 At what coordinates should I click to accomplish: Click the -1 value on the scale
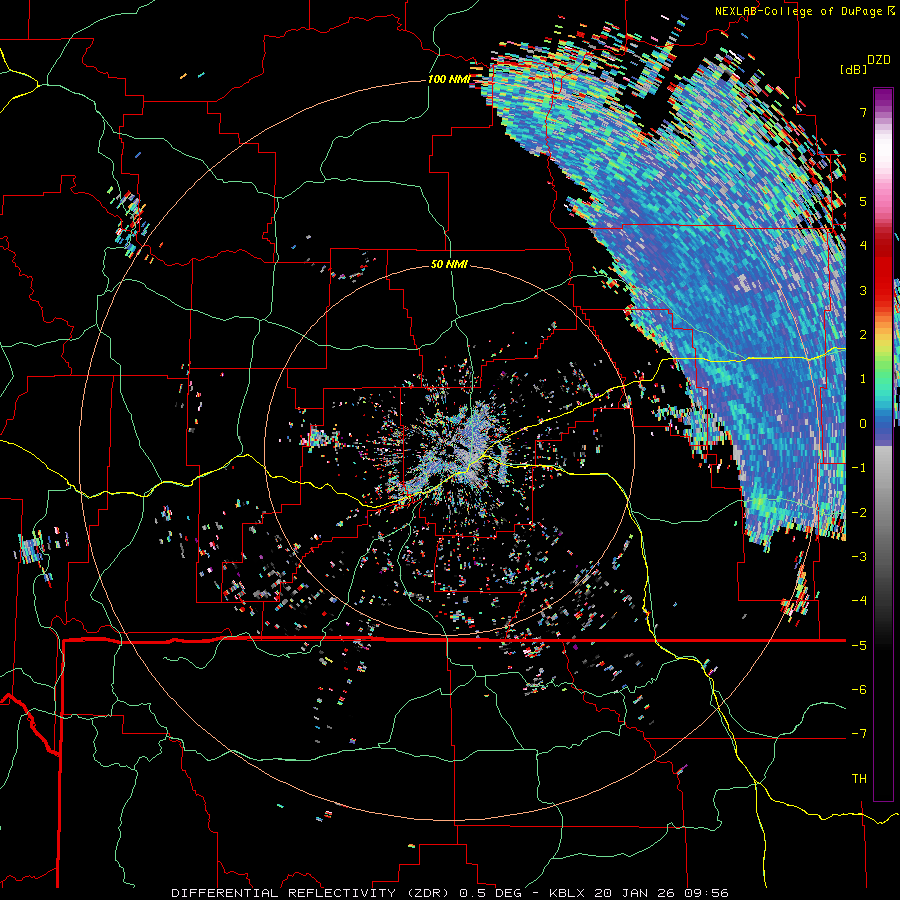pyautogui.click(x=859, y=468)
